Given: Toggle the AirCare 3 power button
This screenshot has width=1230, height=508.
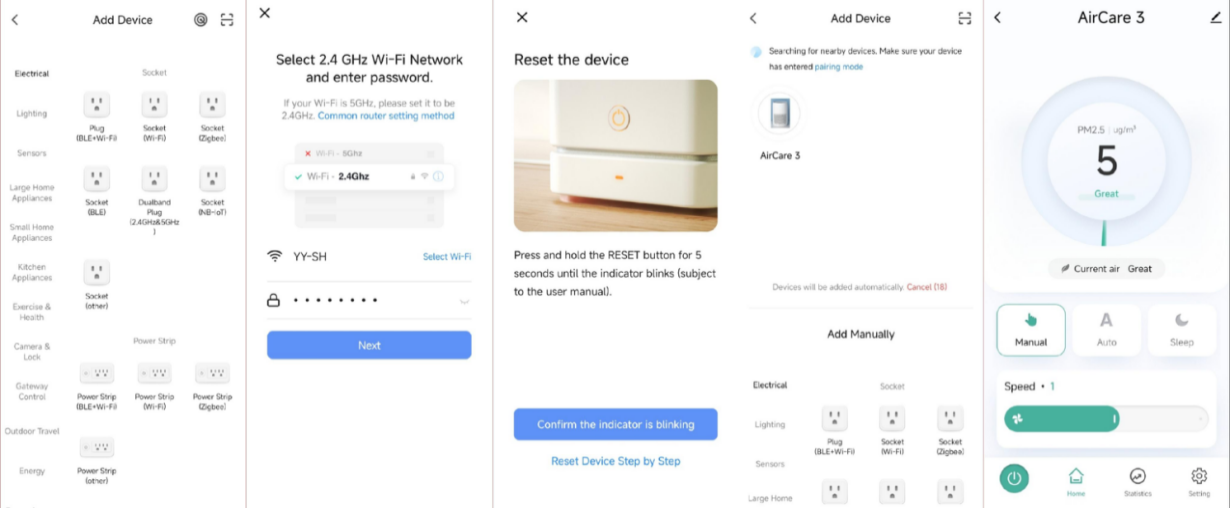Looking at the screenshot, I should coord(1014,478).
